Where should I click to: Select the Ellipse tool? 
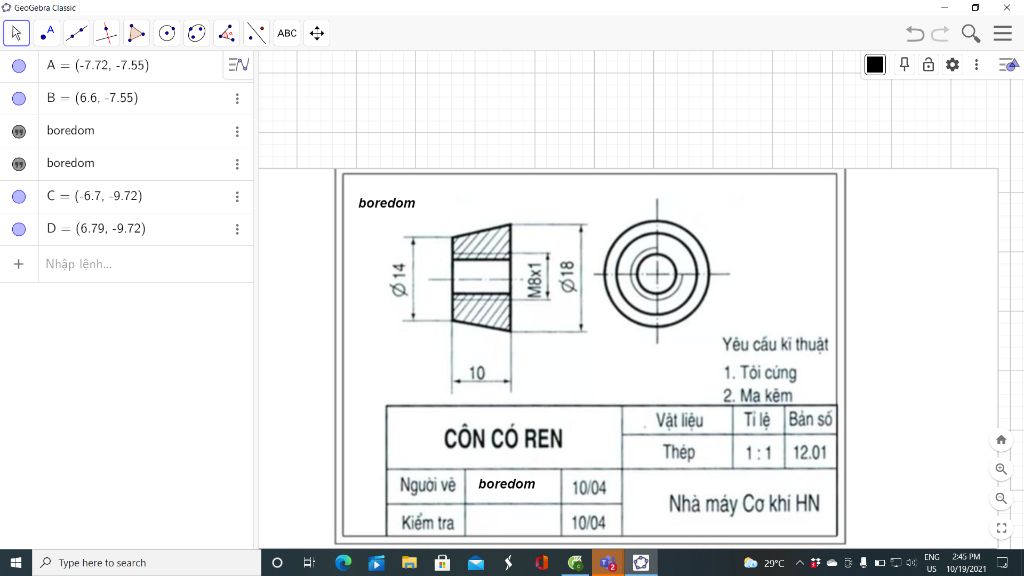click(x=197, y=33)
